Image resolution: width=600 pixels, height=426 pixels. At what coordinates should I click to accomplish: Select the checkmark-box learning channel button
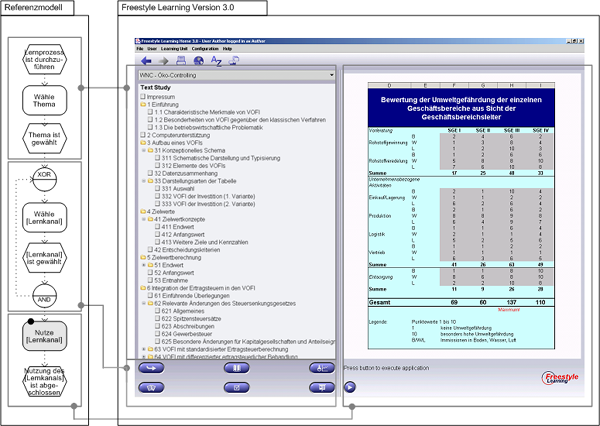pos(237,387)
